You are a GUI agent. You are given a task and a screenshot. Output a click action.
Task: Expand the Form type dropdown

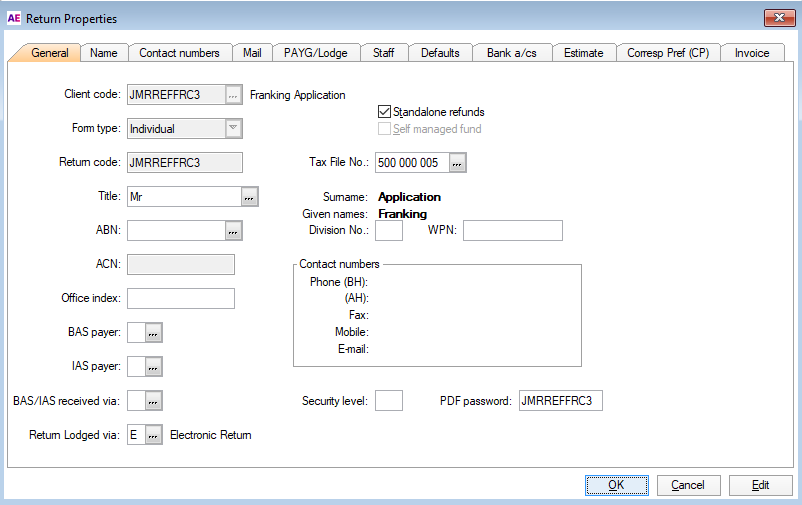[232, 128]
